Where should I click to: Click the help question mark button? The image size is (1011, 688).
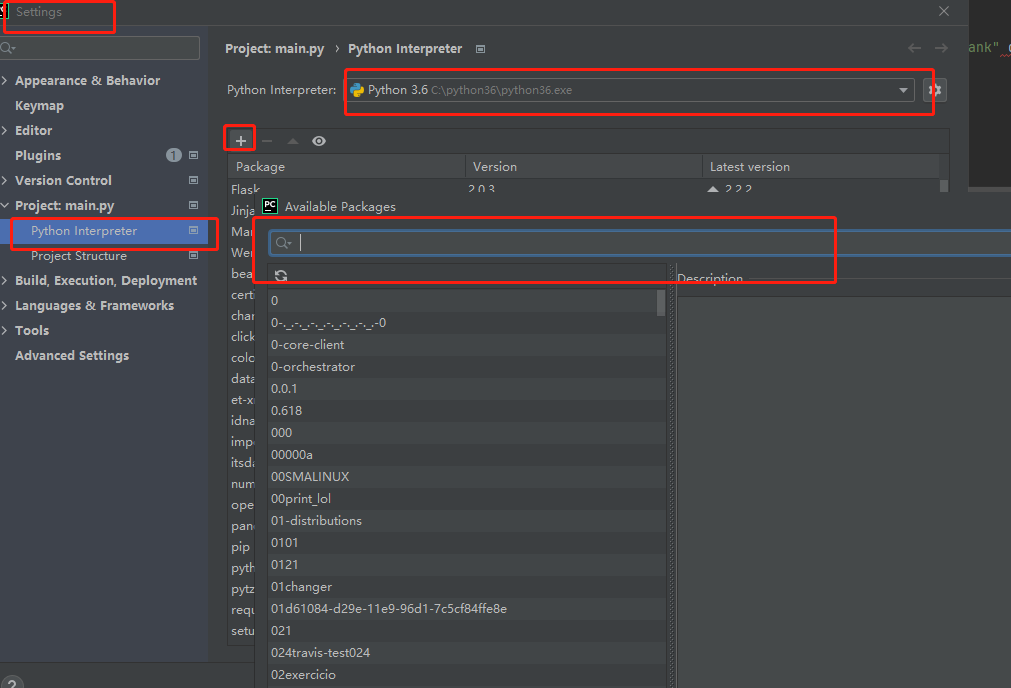(x=12, y=683)
